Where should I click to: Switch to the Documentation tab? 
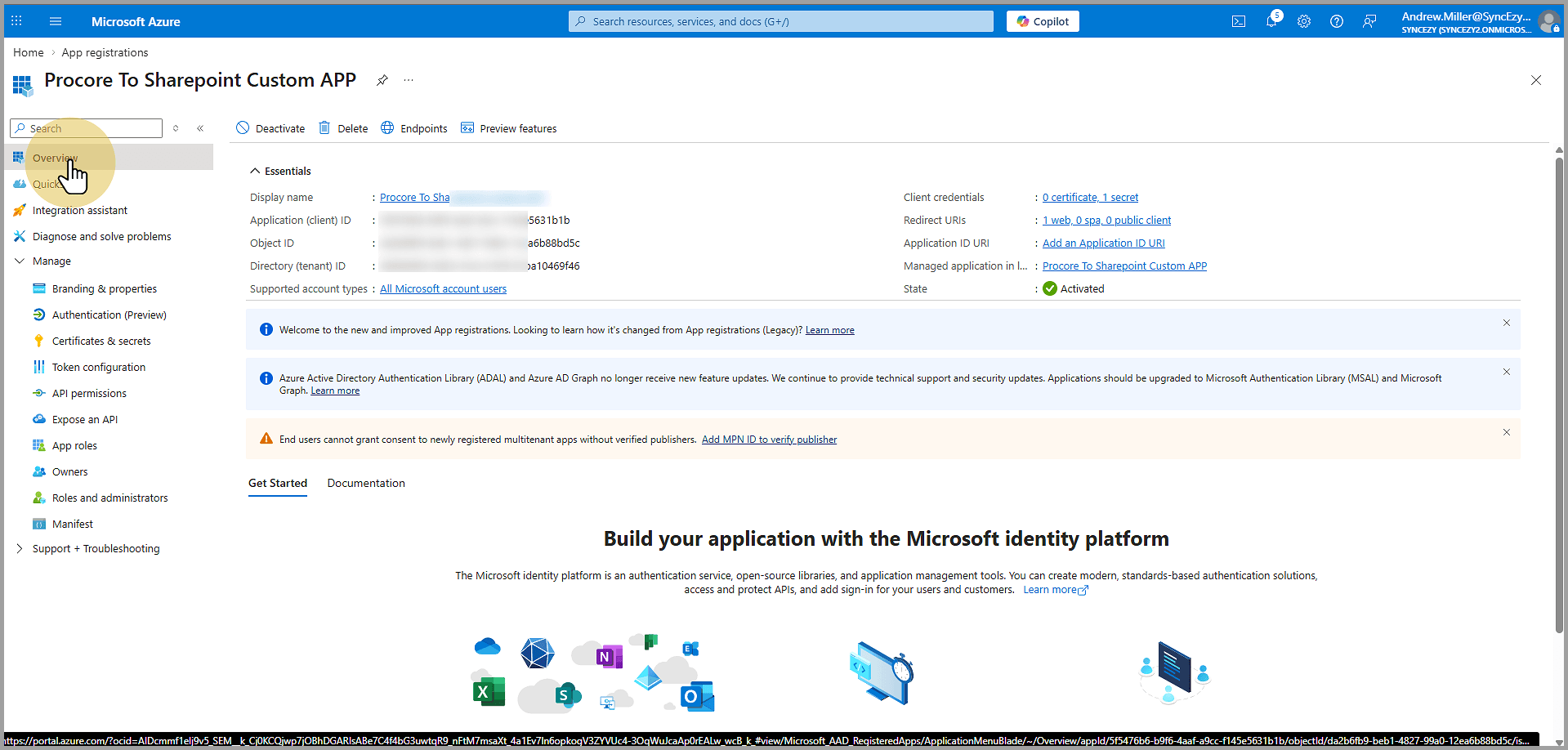366,483
